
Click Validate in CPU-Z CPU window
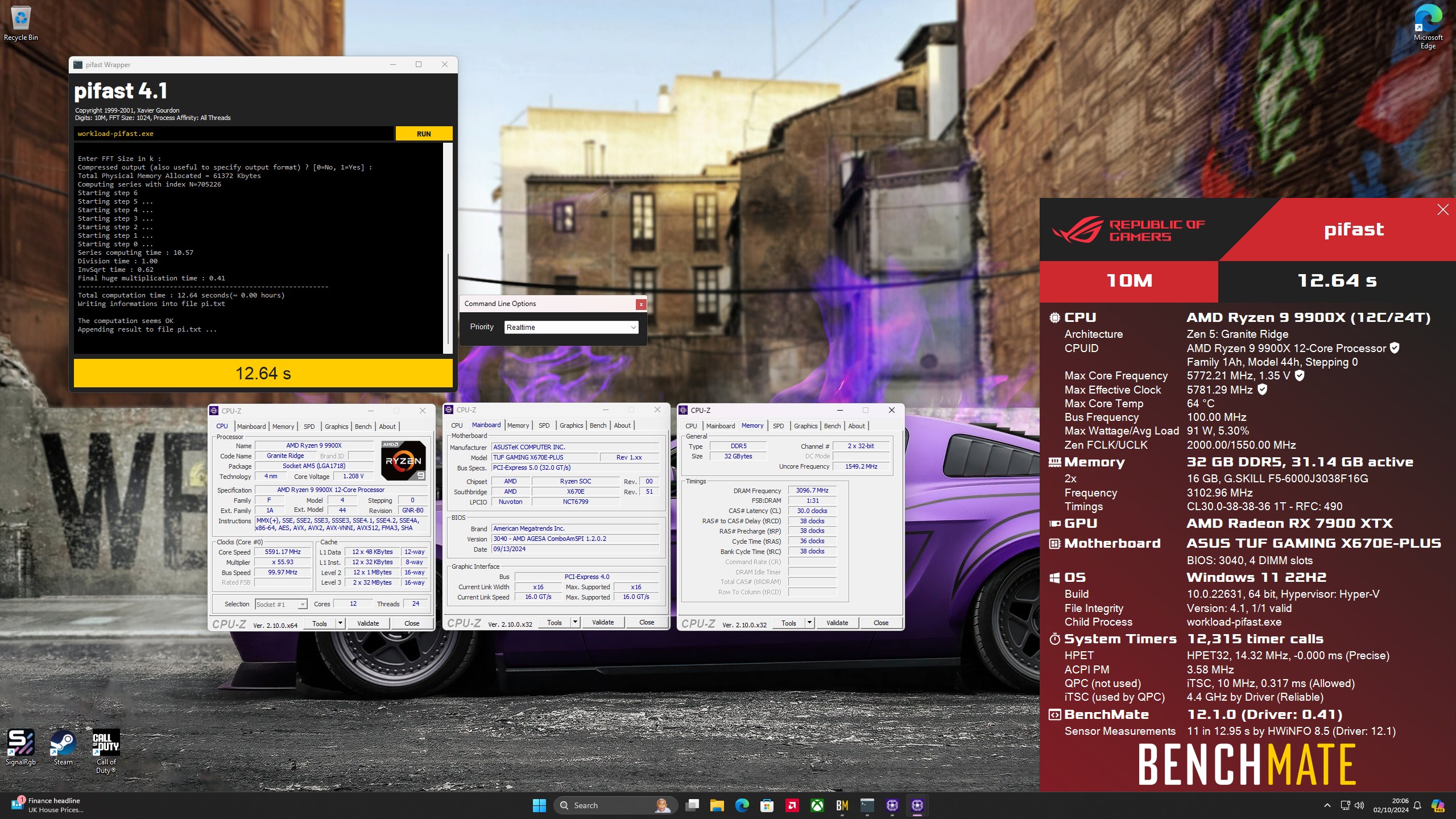[368, 623]
